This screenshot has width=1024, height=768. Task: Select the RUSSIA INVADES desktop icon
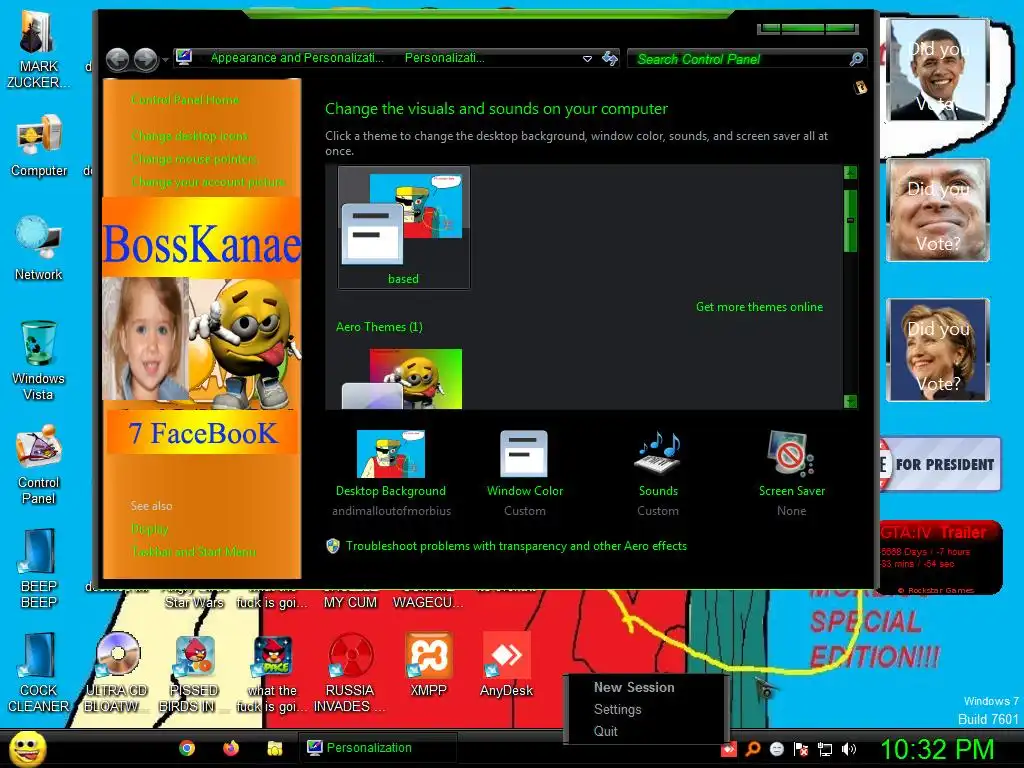[350, 673]
